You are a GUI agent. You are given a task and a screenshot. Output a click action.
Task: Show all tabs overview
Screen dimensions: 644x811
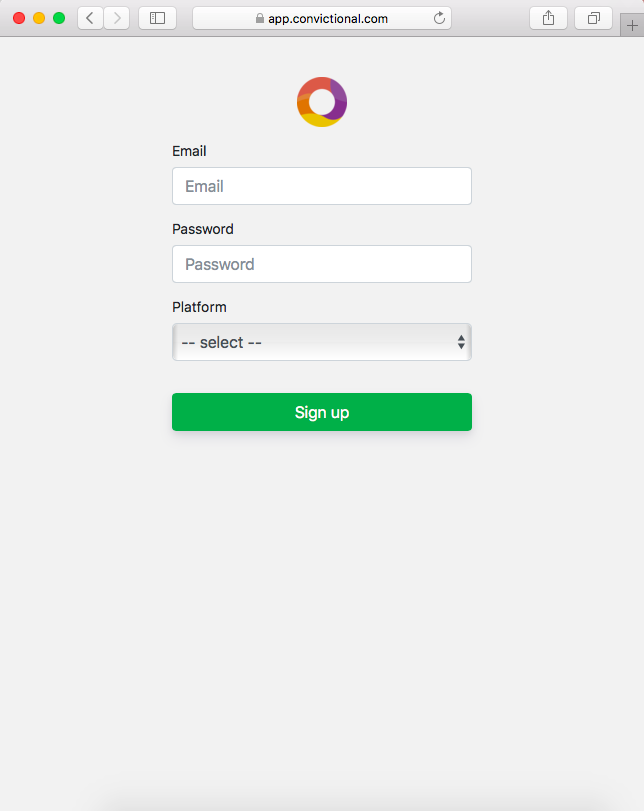tap(593, 18)
